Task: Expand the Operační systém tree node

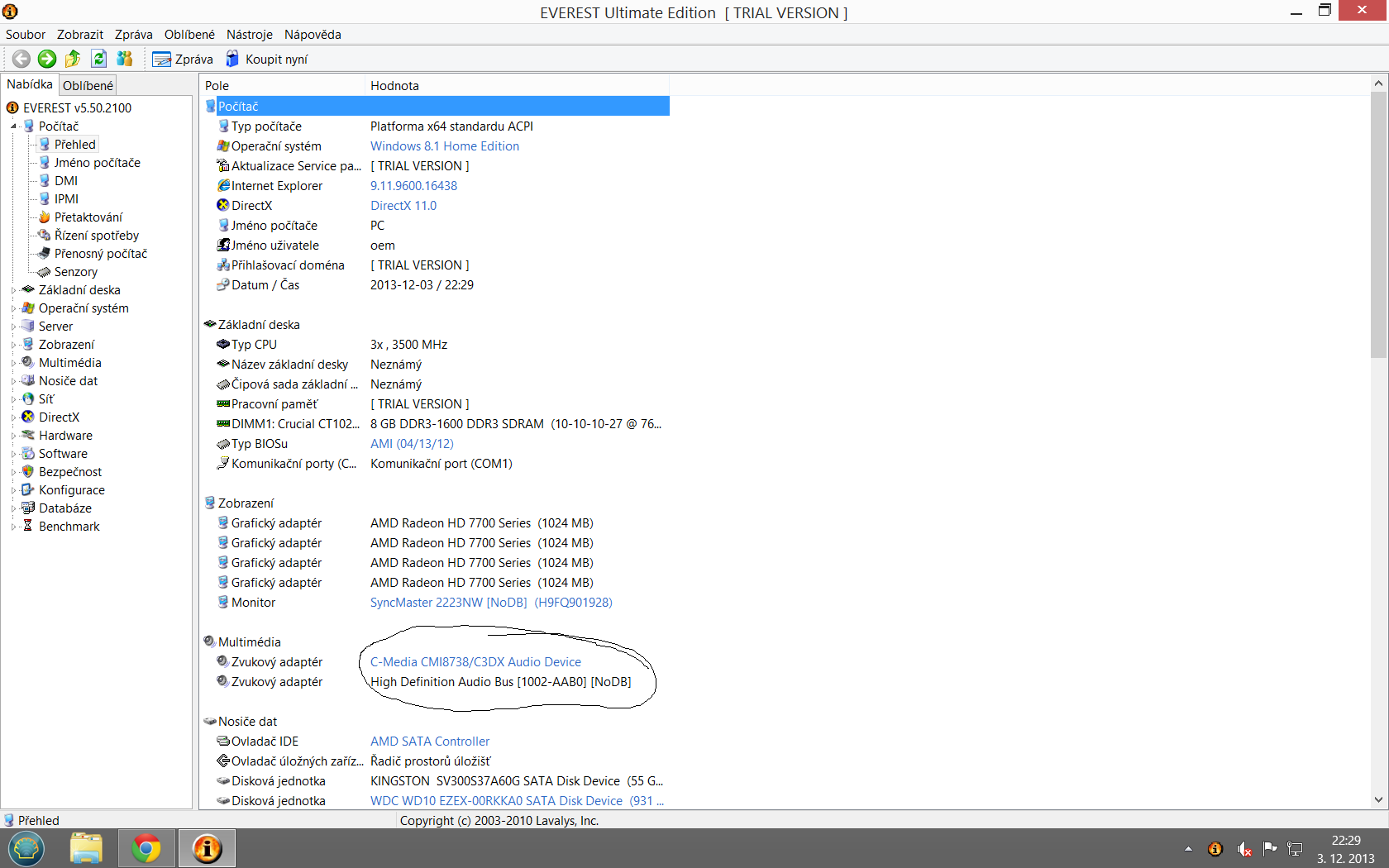Action: (x=13, y=308)
